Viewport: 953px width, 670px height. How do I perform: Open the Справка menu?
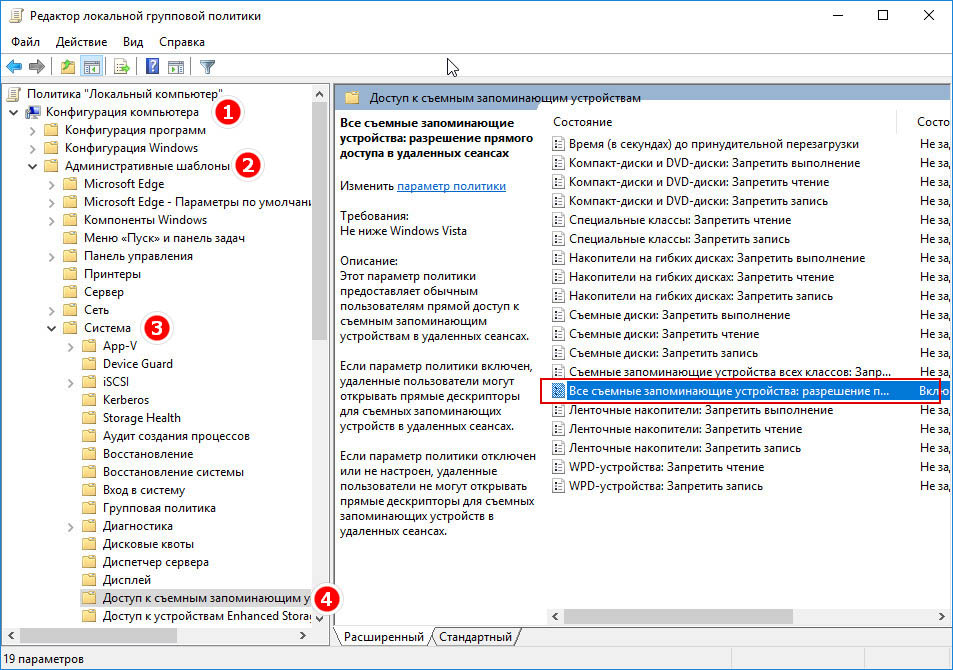(x=182, y=42)
